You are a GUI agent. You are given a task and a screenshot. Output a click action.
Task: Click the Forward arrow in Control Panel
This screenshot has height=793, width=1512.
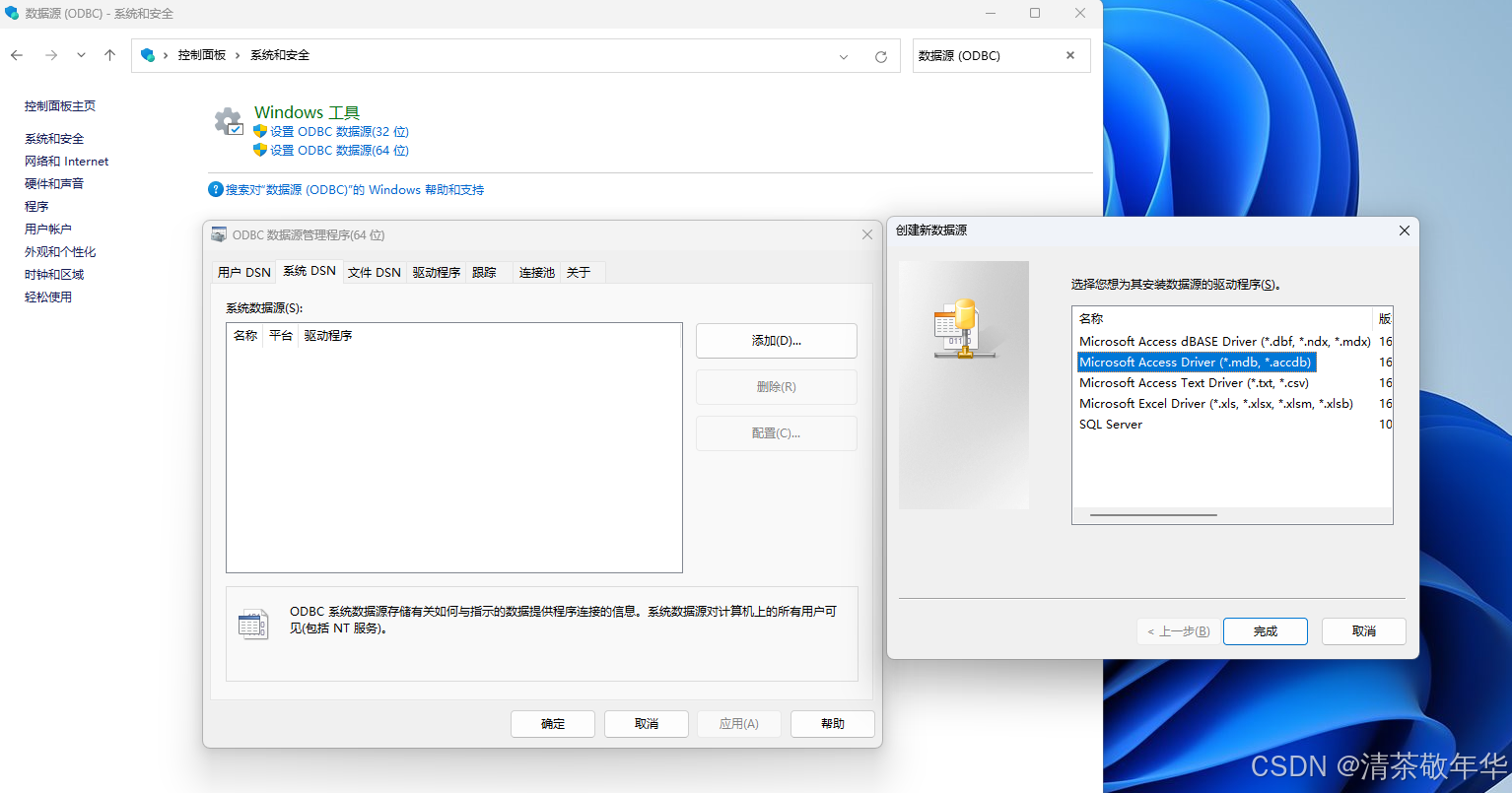pyautogui.click(x=51, y=55)
